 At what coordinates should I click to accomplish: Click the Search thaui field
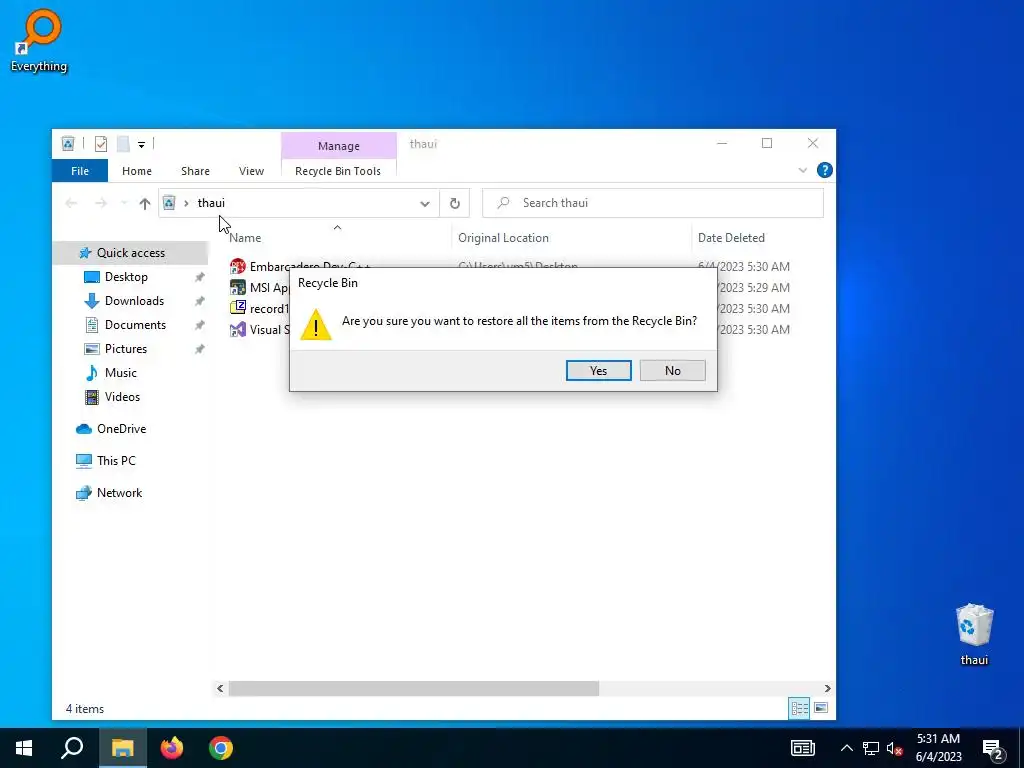[652, 203]
